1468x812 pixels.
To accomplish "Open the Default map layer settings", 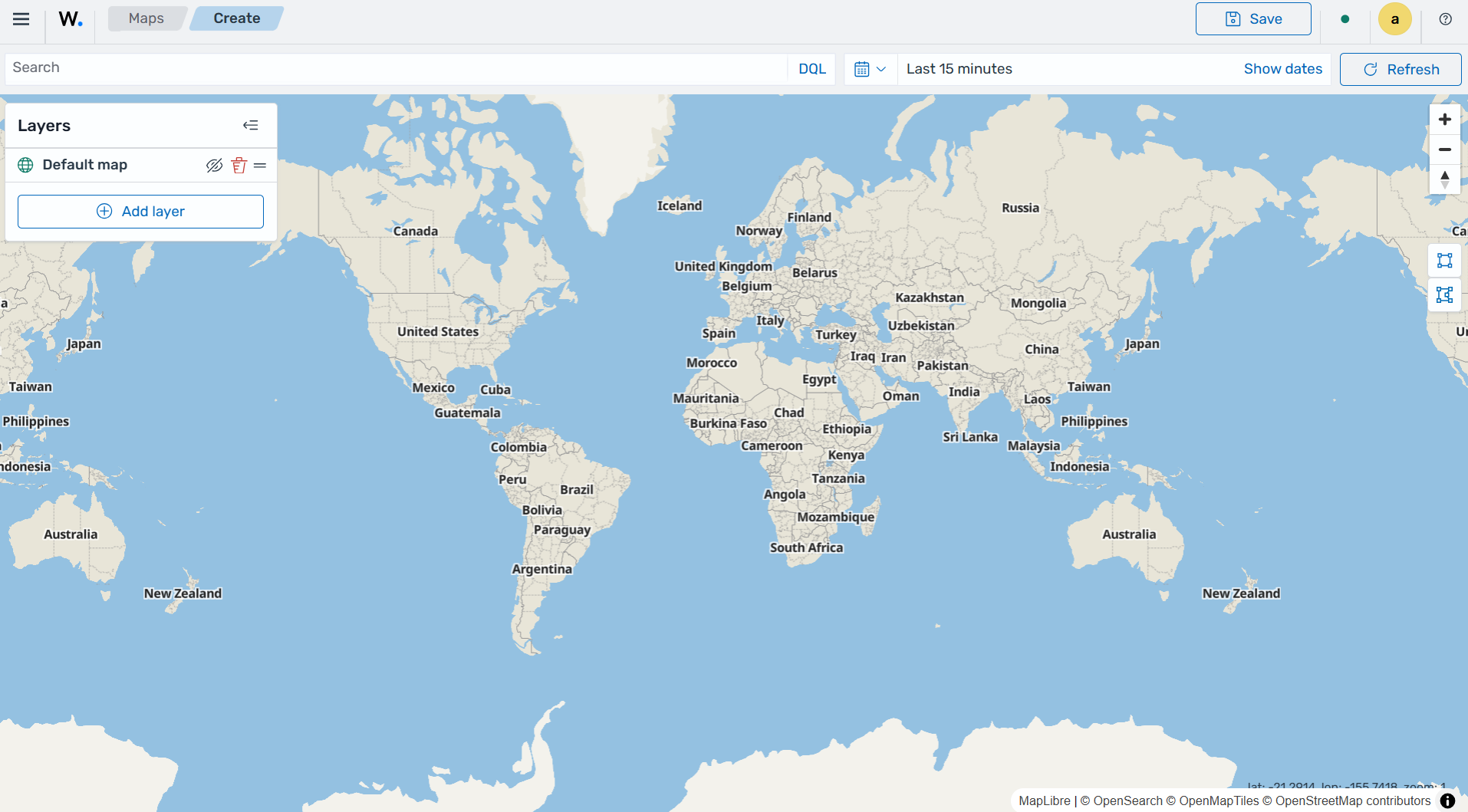I will [x=85, y=165].
